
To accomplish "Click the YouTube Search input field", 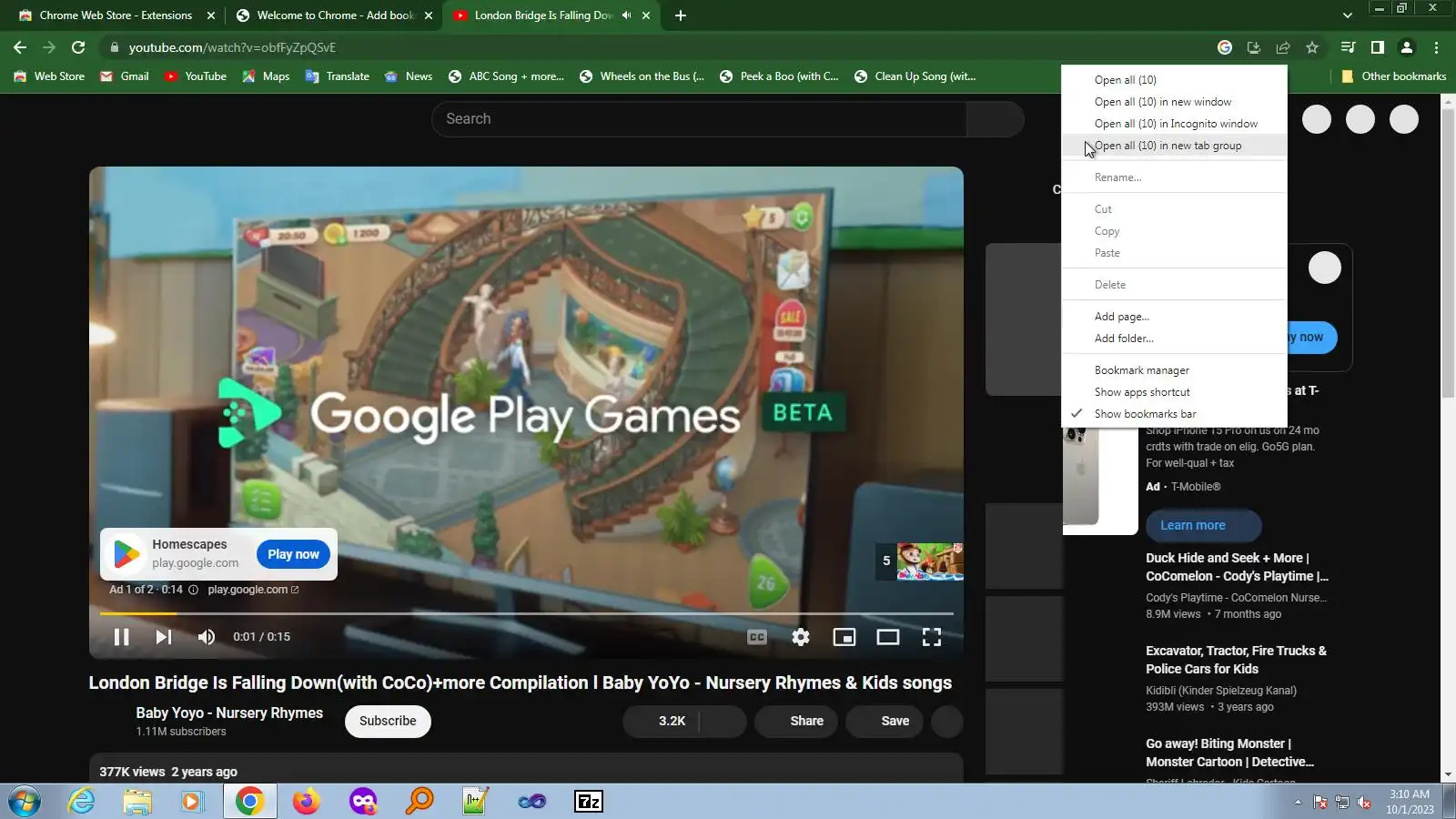I will (699, 119).
